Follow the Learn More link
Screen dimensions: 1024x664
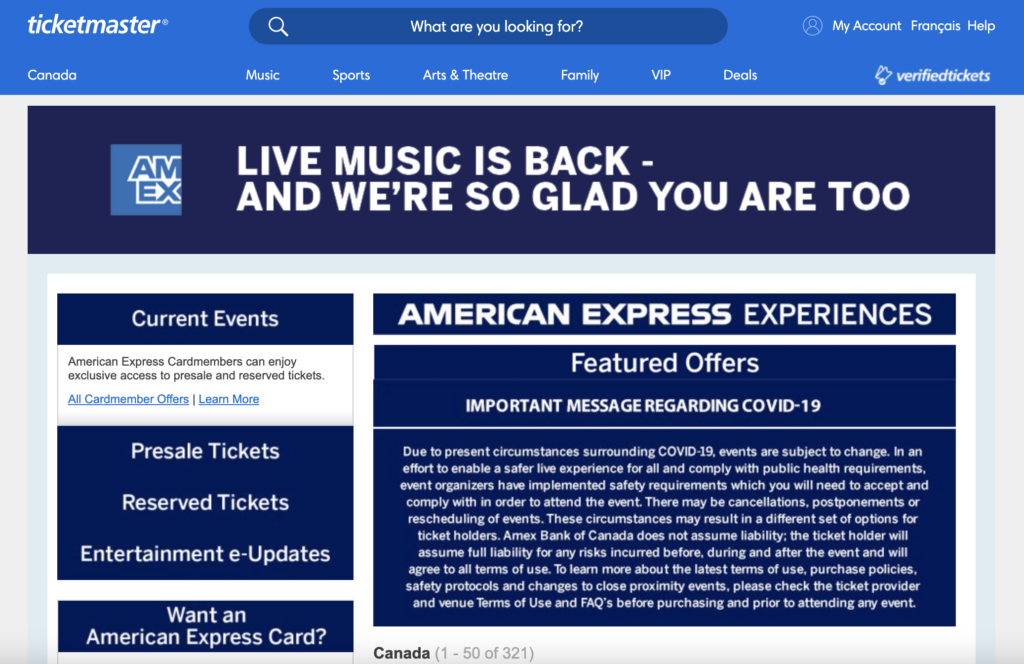coord(229,399)
